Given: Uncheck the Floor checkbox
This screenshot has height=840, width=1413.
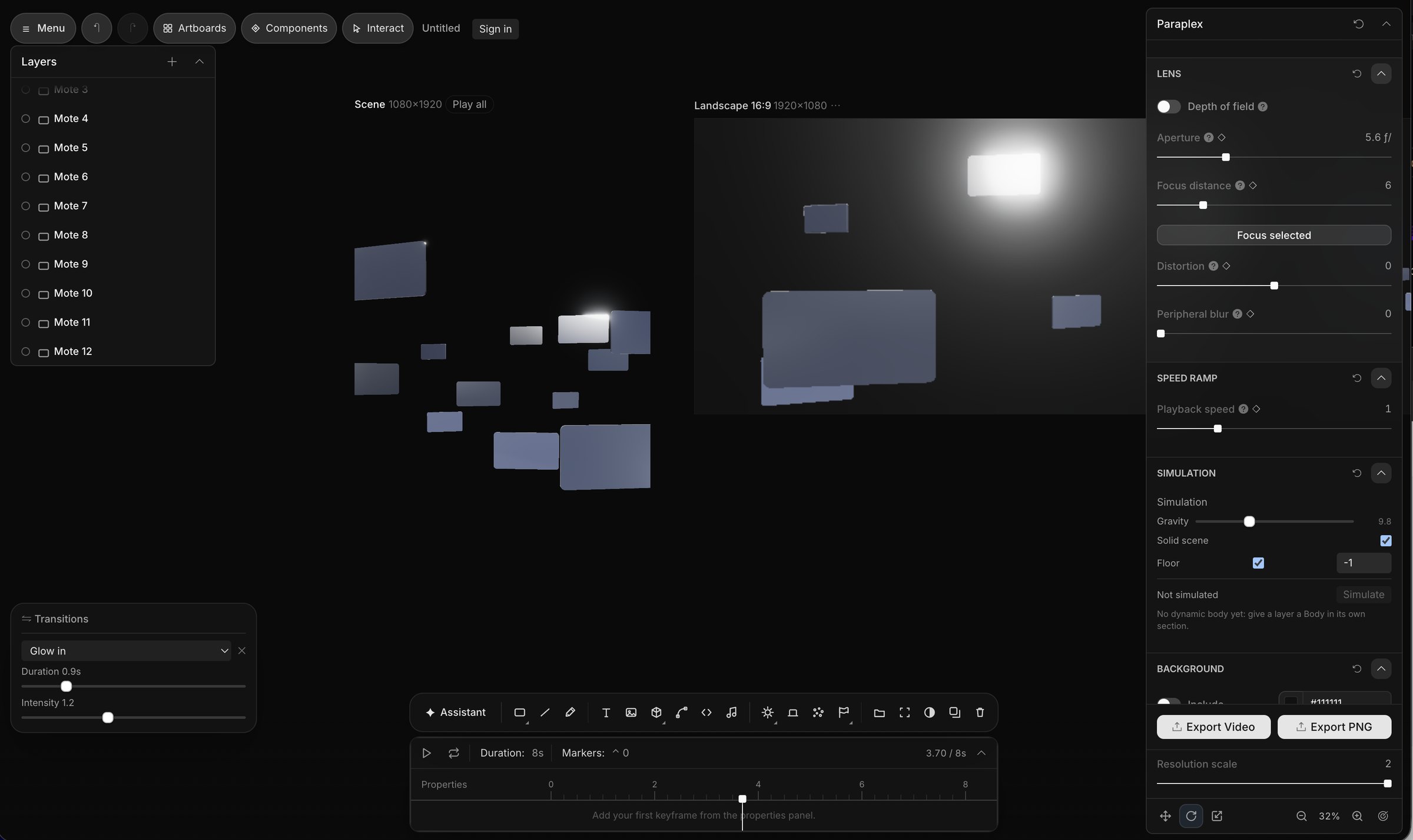Looking at the screenshot, I should [x=1258, y=563].
